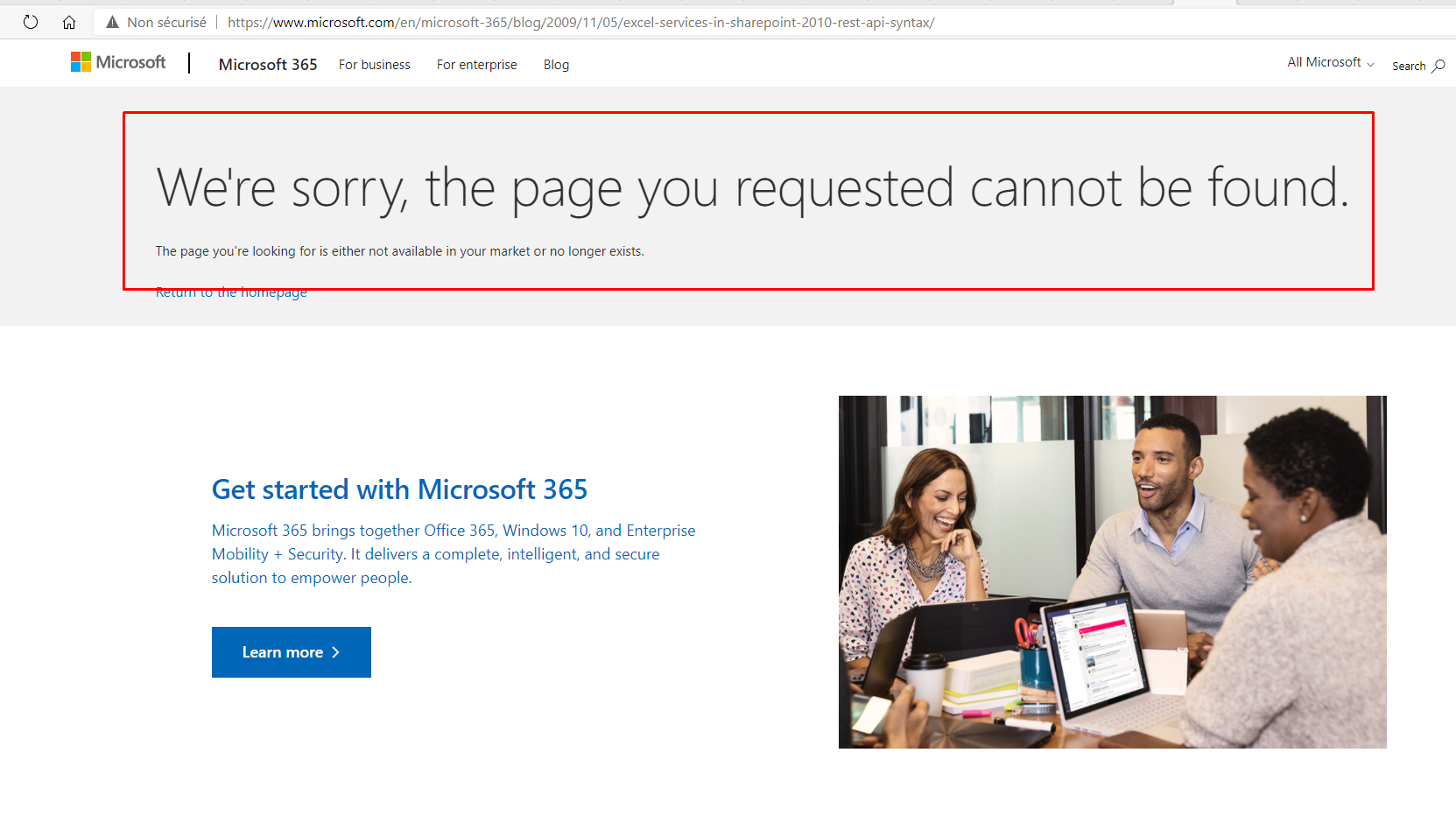Click the Learn more button
This screenshot has width=1456, height=830.
point(292,652)
